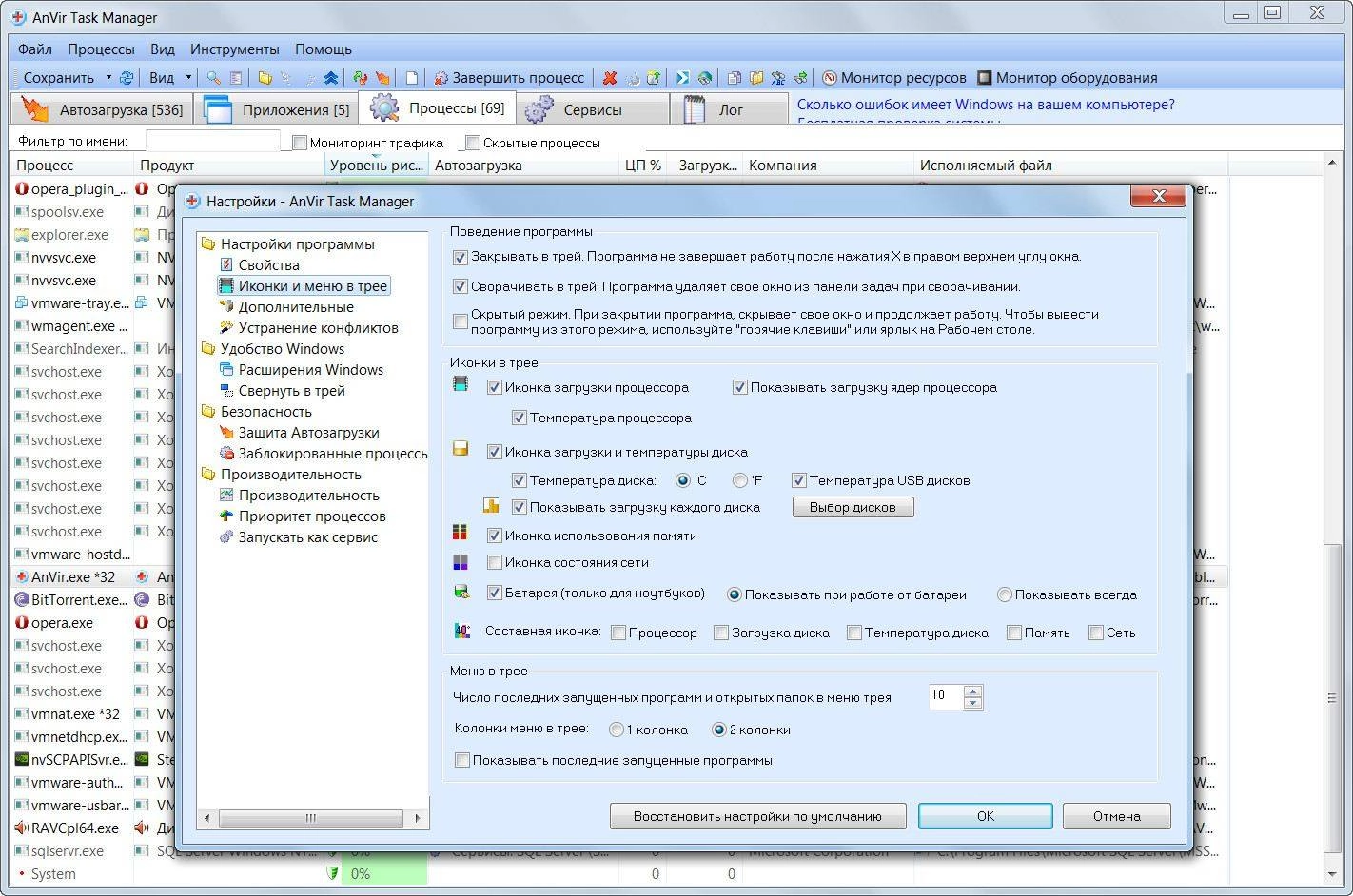Viewport: 1353px width, 896px height.
Task: Open the Сохранить dropdown arrow
Action: point(108,78)
